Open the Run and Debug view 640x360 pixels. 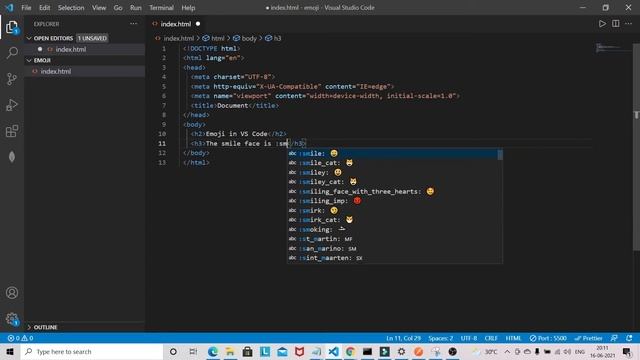[x=12, y=105]
